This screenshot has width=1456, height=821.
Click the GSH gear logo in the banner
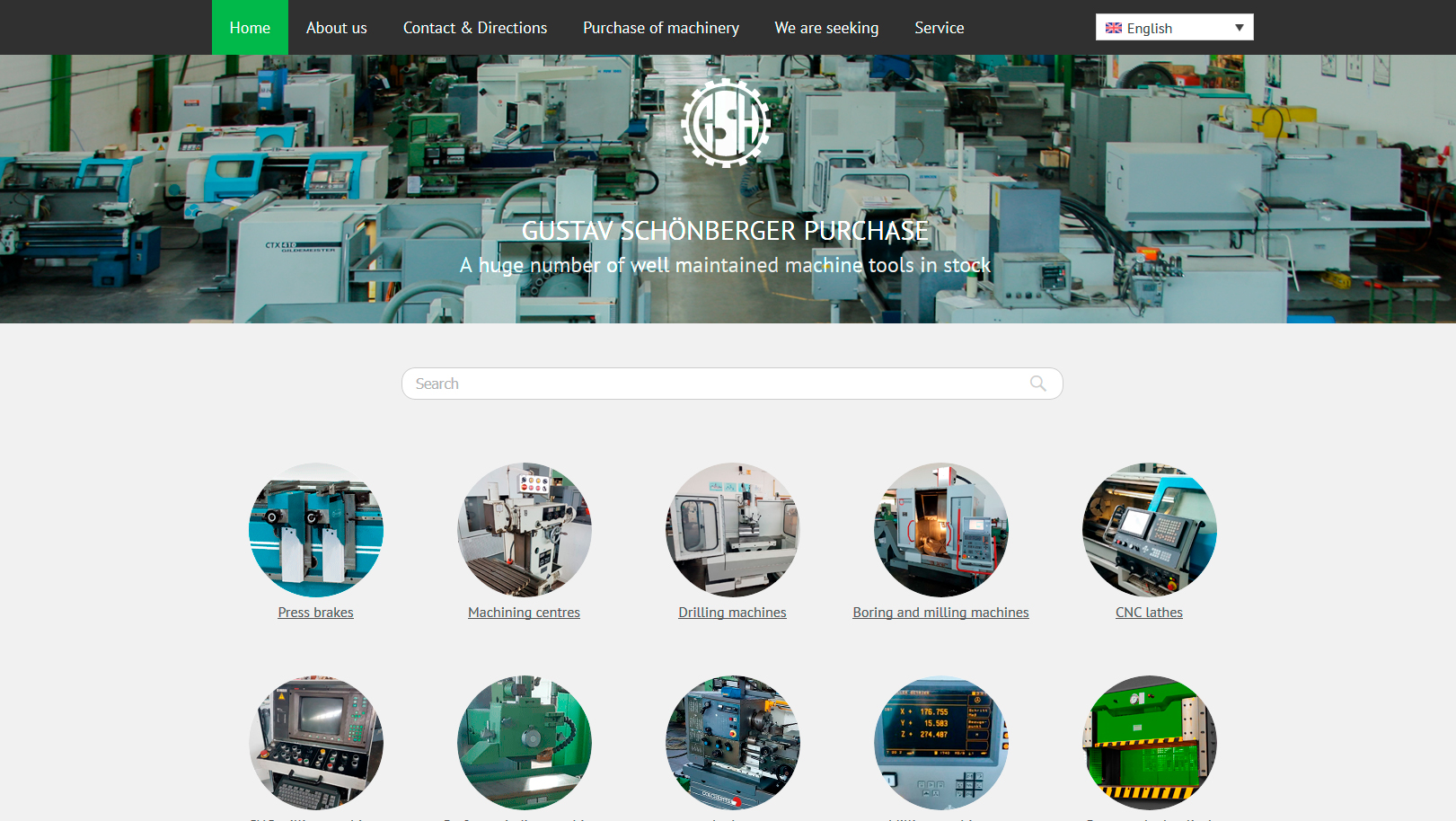726,123
